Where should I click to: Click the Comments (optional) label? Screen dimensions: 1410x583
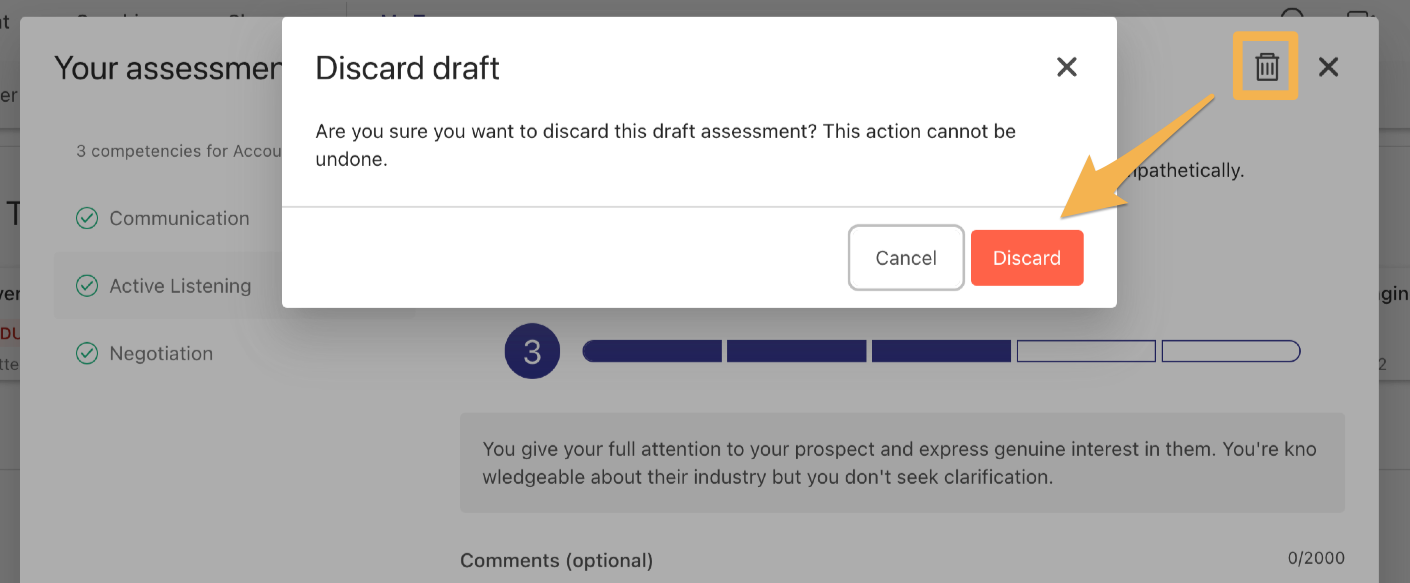[556, 560]
